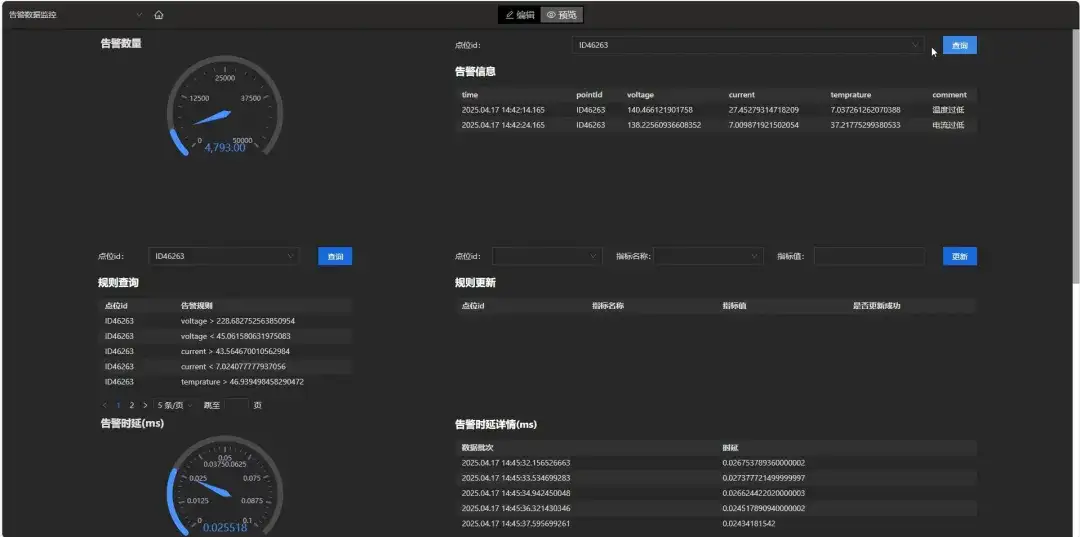Select batch row 2025.04.17 14:45:33.534699283

coord(716,478)
